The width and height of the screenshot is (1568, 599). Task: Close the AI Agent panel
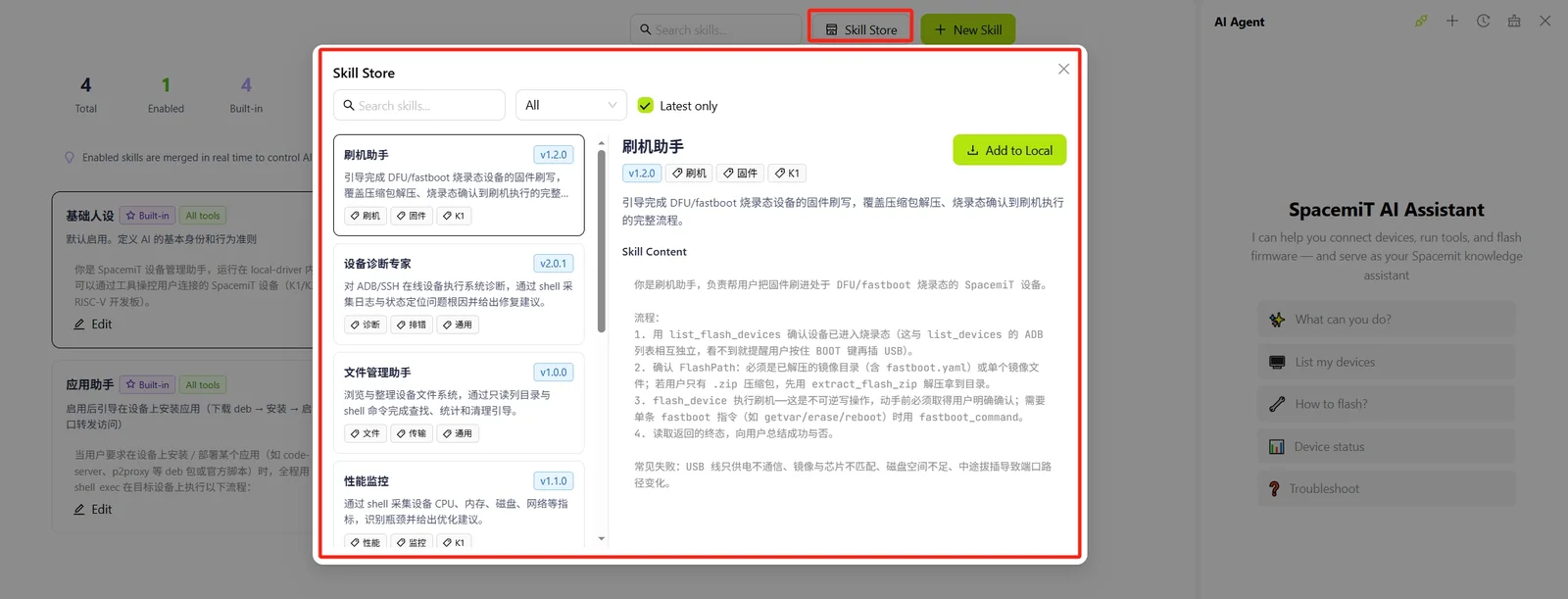1545,21
